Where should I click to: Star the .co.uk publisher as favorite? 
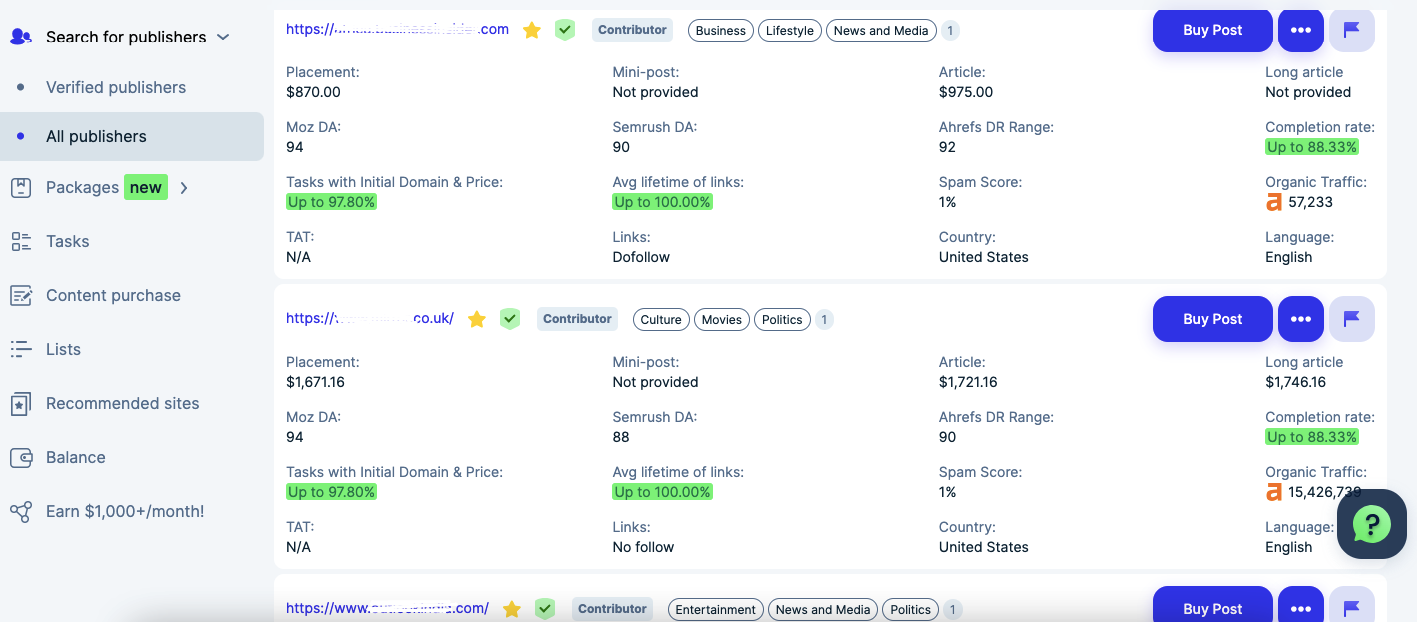pos(477,319)
